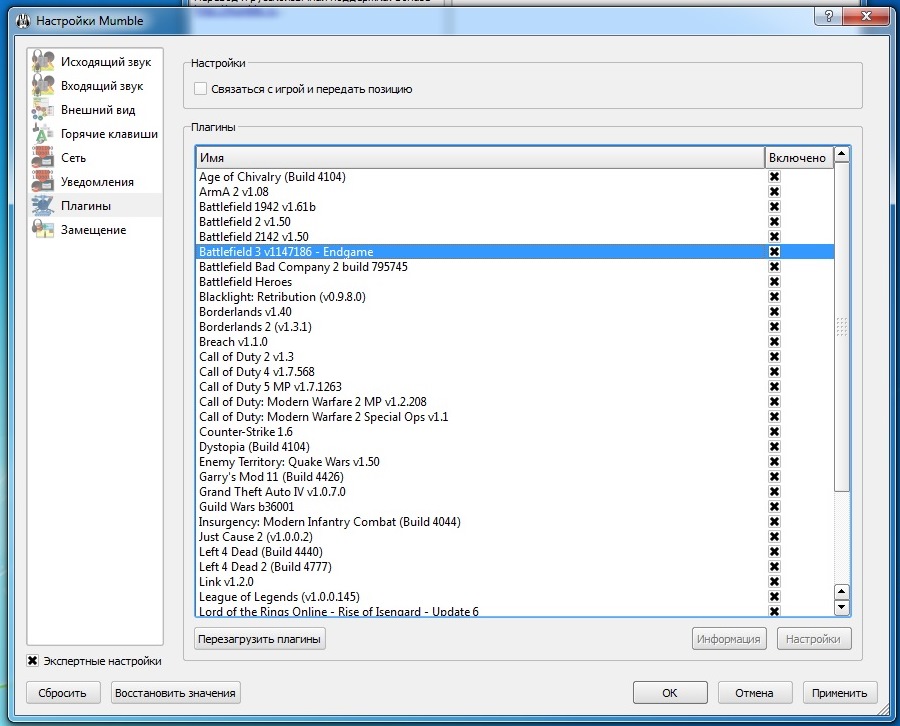Select the Уведомления sidebar icon
The image size is (900, 726).
[43, 182]
